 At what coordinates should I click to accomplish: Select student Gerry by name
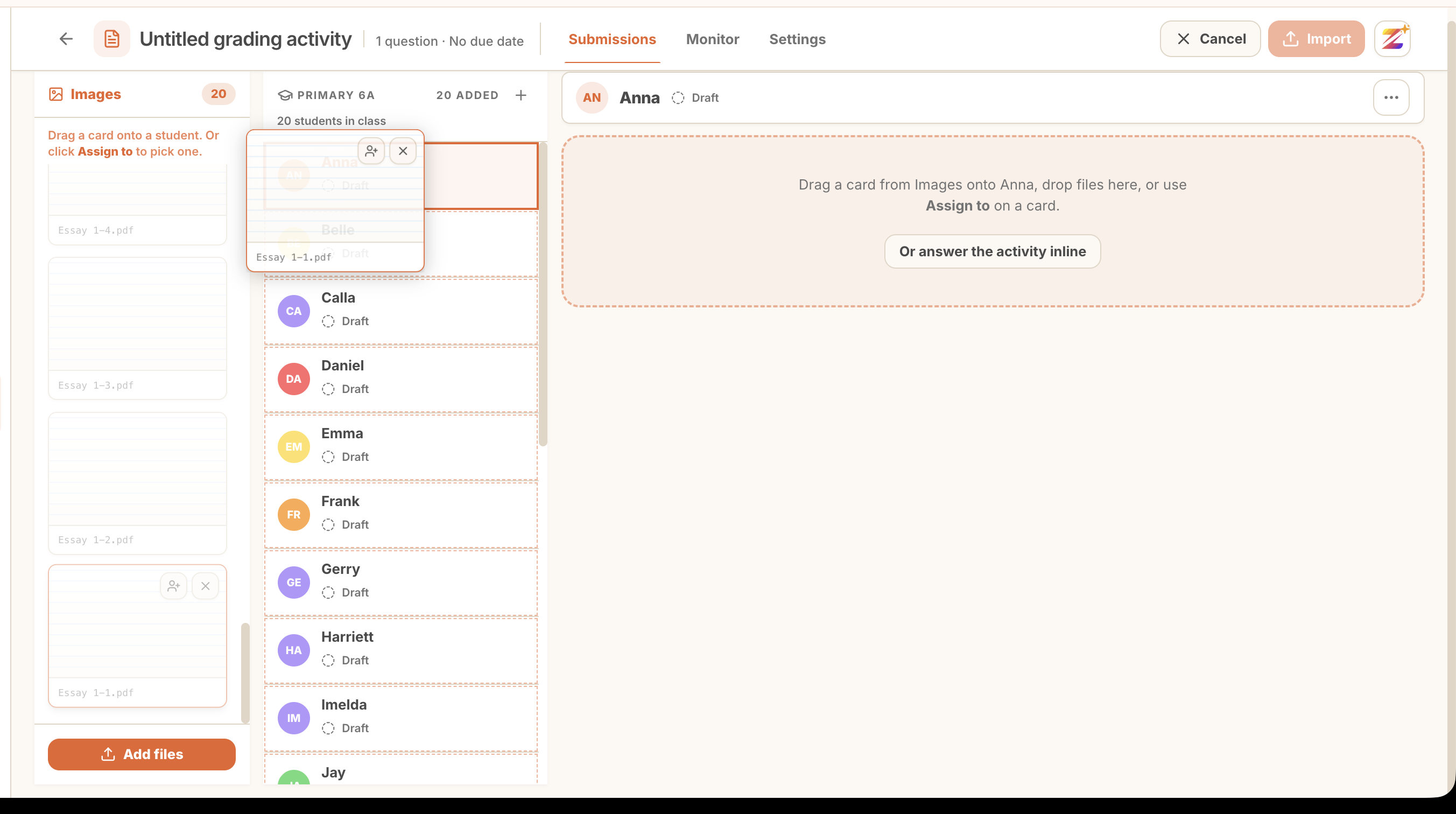(x=340, y=569)
